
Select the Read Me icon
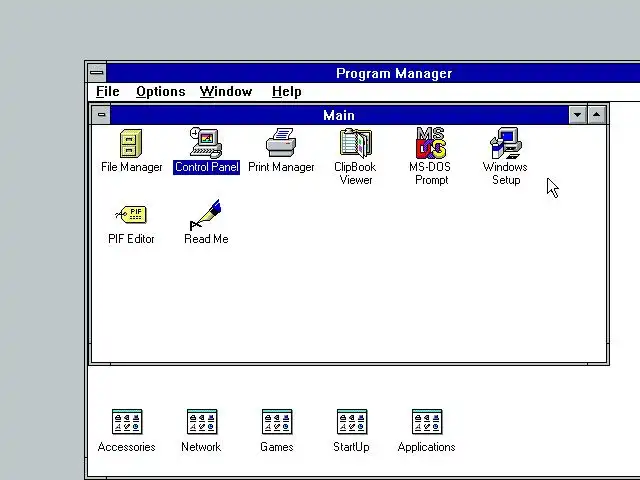tap(206, 215)
